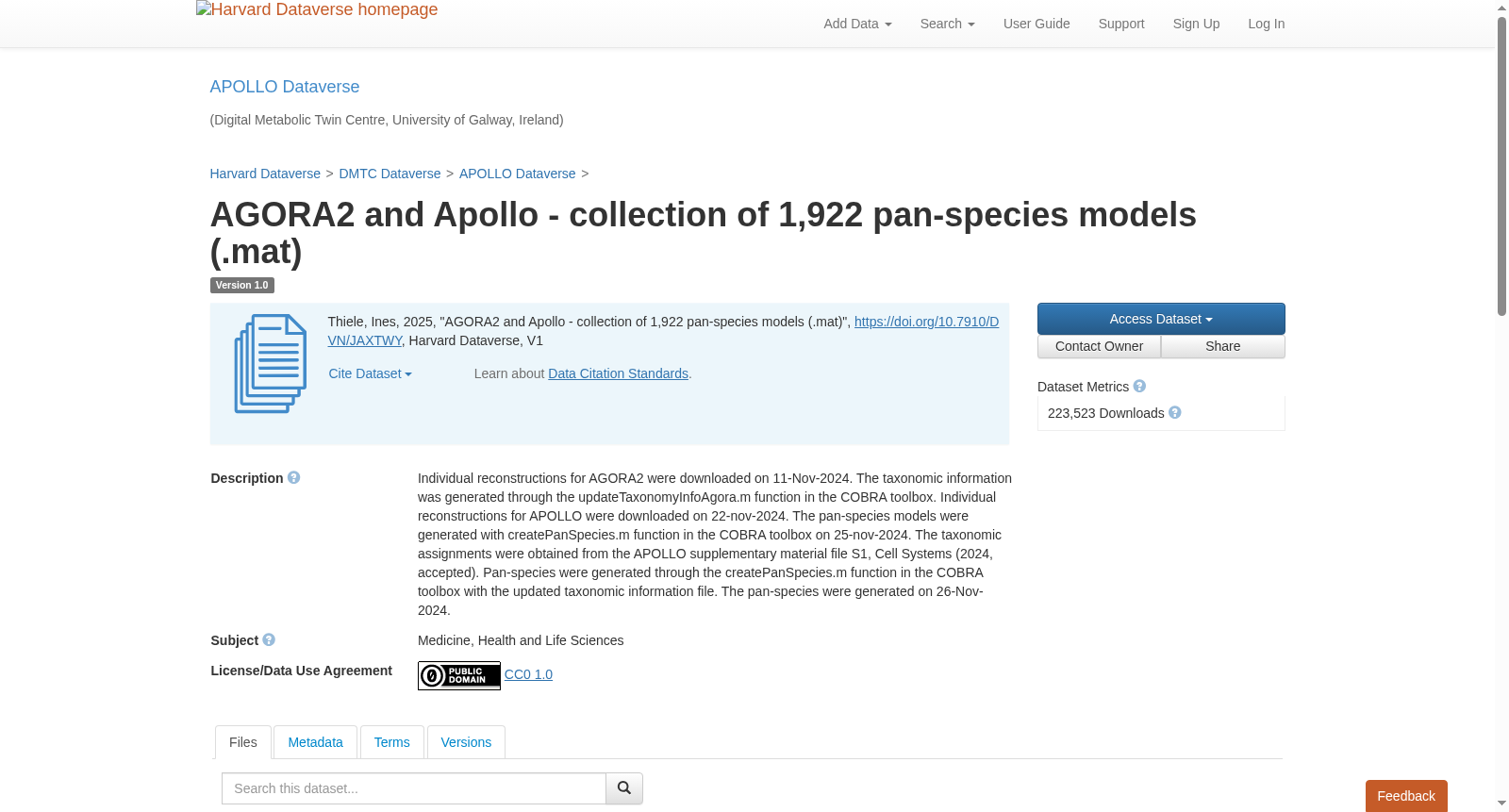Go to APOLLO Dataverse breadcrumb link
This screenshot has height=812, width=1509.
pos(517,174)
